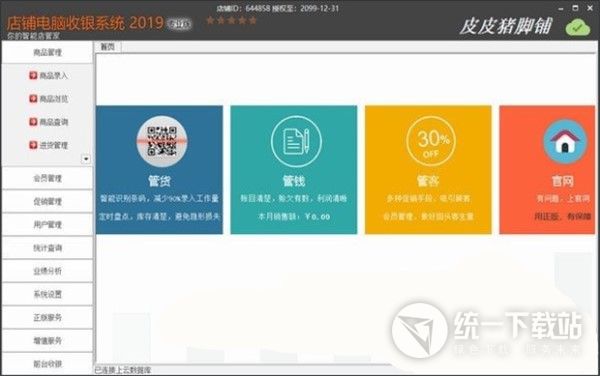Click the QR code scan icon on 管货 tile
The width and height of the screenshot is (600, 376).
click(x=162, y=142)
